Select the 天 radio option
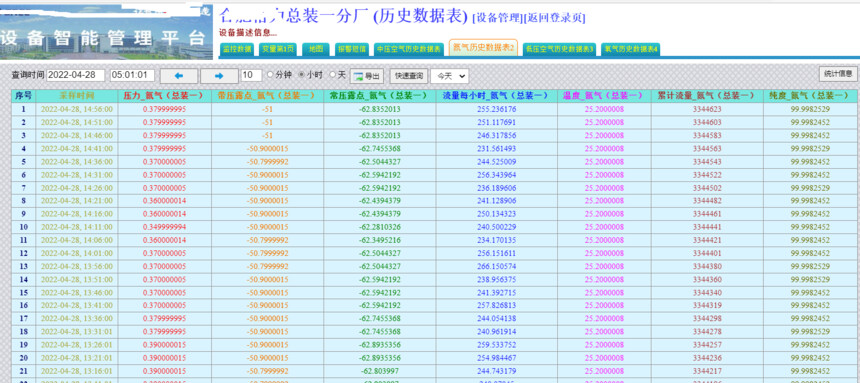This screenshot has height=383, width=860. click(x=332, y=75)
